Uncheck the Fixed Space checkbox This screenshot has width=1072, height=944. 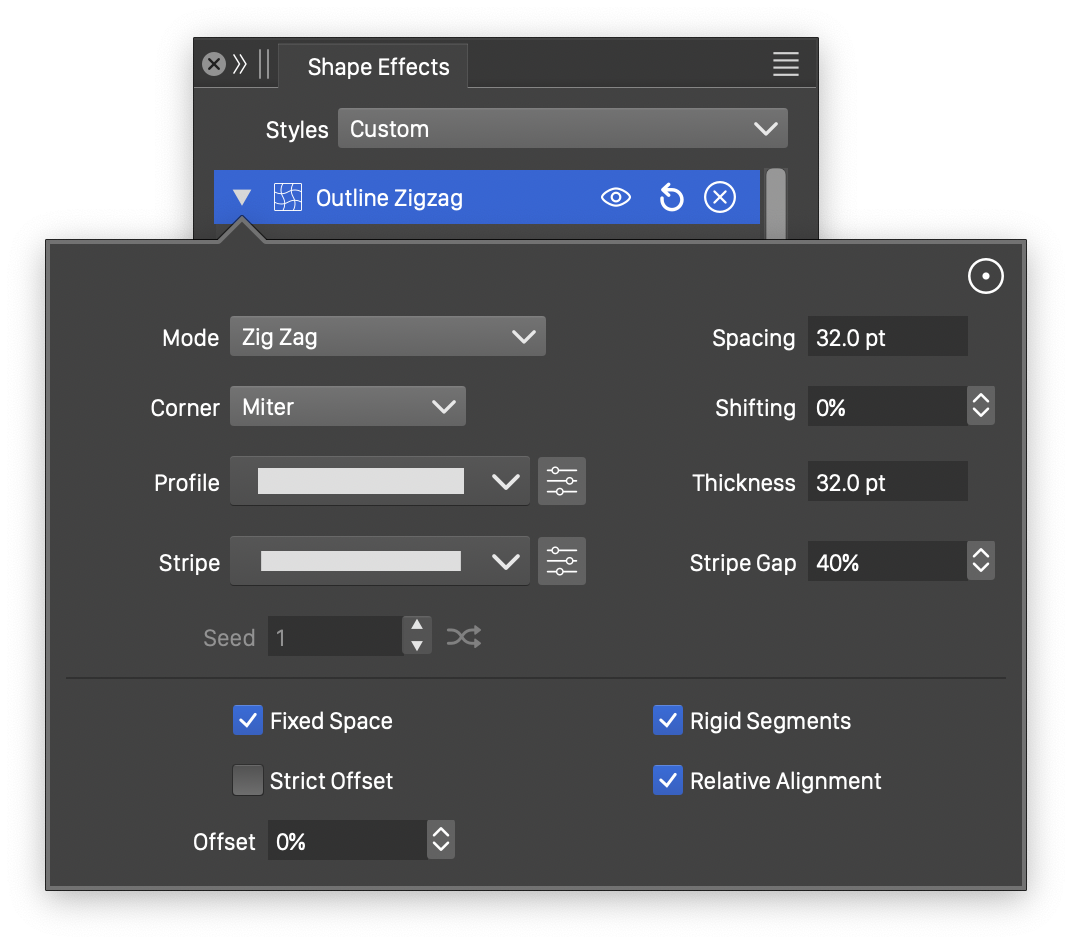tap(248, 721)
